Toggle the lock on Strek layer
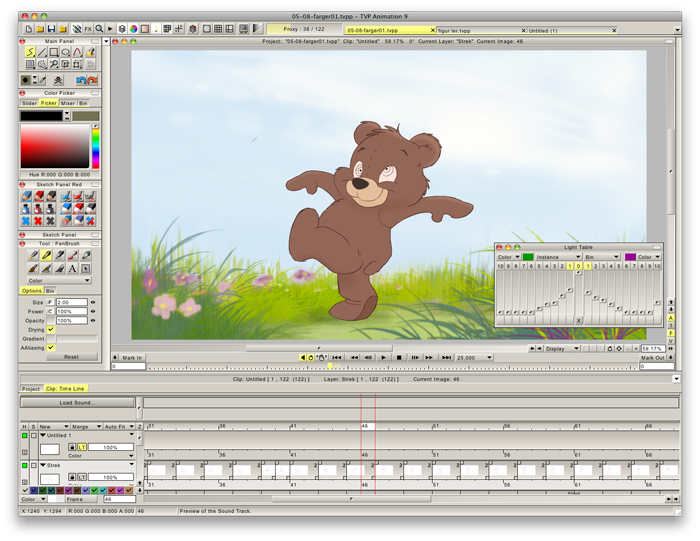 tap(72, 477)
